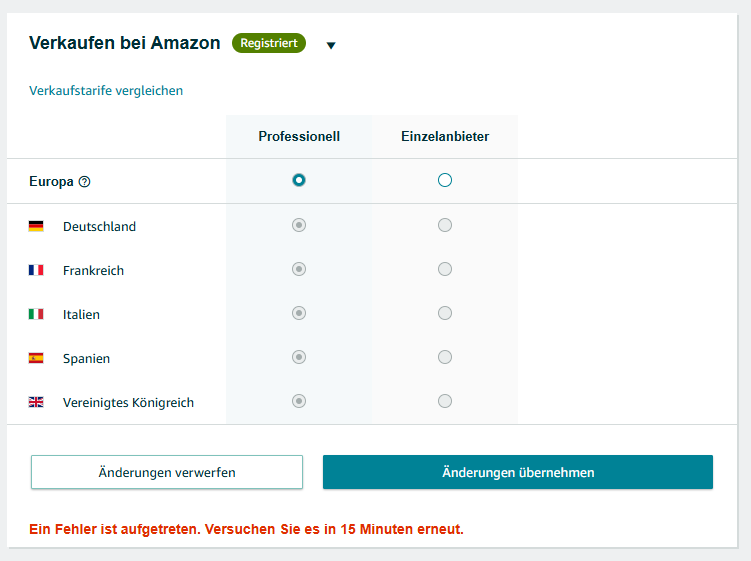Open Verkaufstarife vergleichen link
The height and width of the screenshot is (561, 751).
[106, 91]
